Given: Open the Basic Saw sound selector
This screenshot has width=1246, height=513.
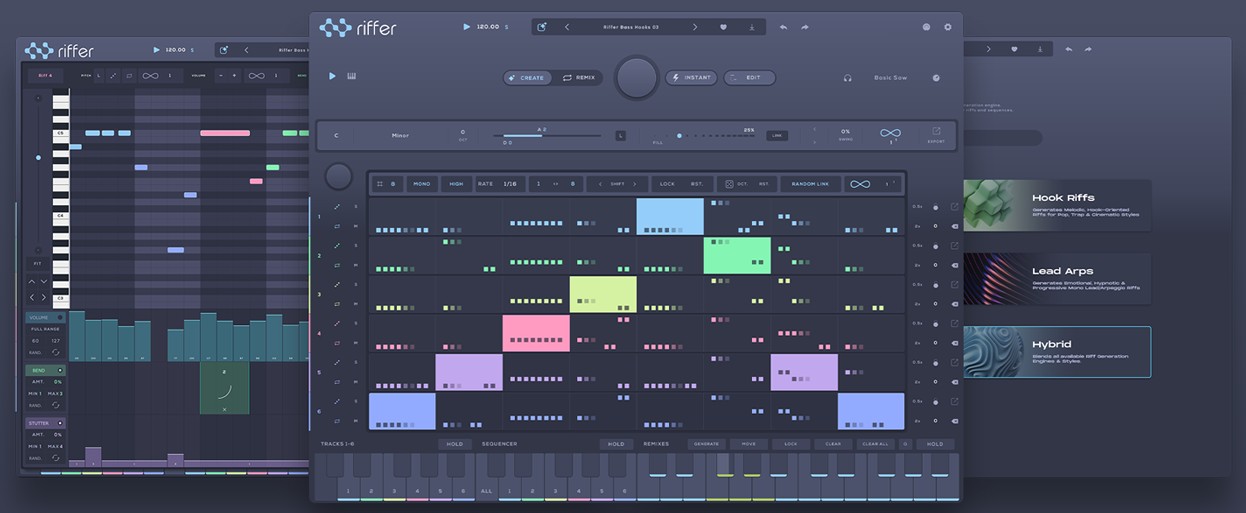Looking at the screenshot, I should pyautogui.click(x=890, y=77).
